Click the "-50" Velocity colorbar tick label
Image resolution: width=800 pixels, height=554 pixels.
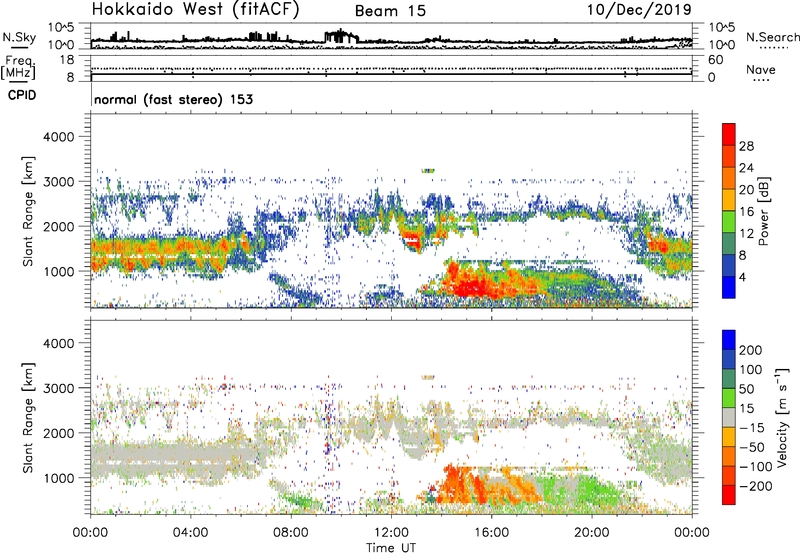752,447
